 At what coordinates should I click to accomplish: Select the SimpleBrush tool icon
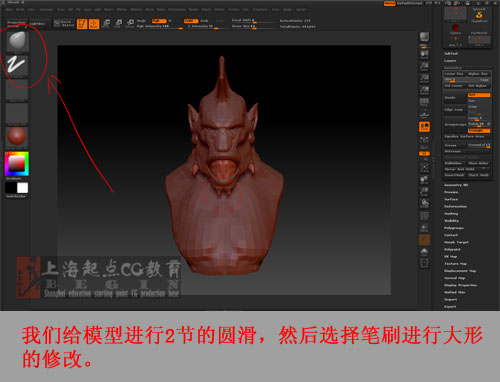click(479, 15)
